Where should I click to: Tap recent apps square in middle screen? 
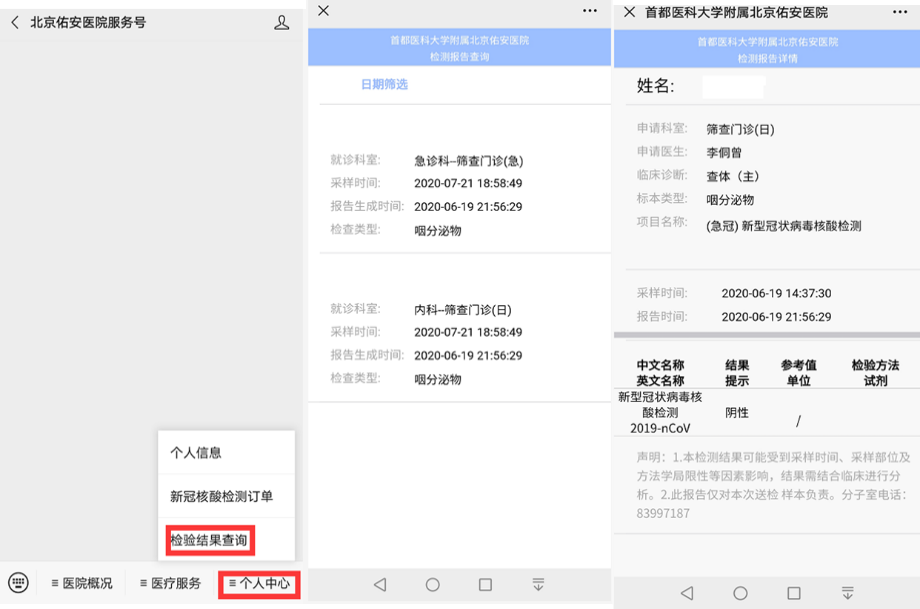pyautogui.click(x=485, y=584)
